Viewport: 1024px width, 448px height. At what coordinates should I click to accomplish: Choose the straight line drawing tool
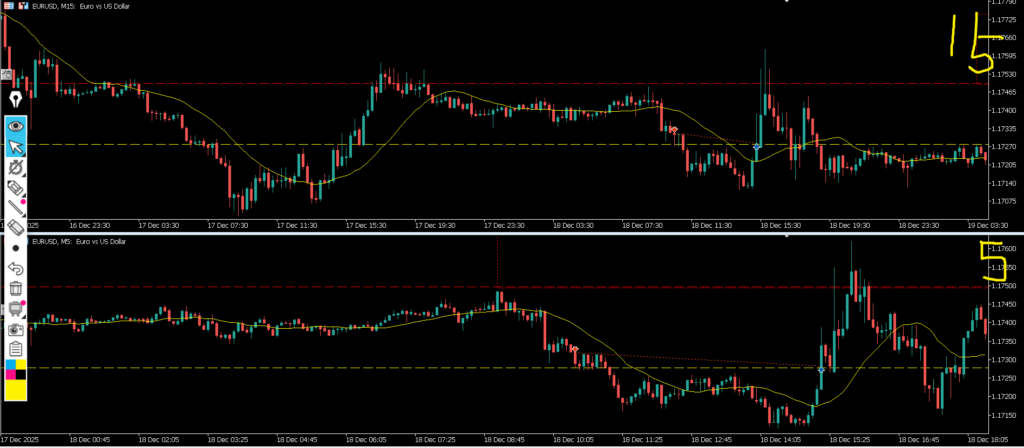pos(16,208)
